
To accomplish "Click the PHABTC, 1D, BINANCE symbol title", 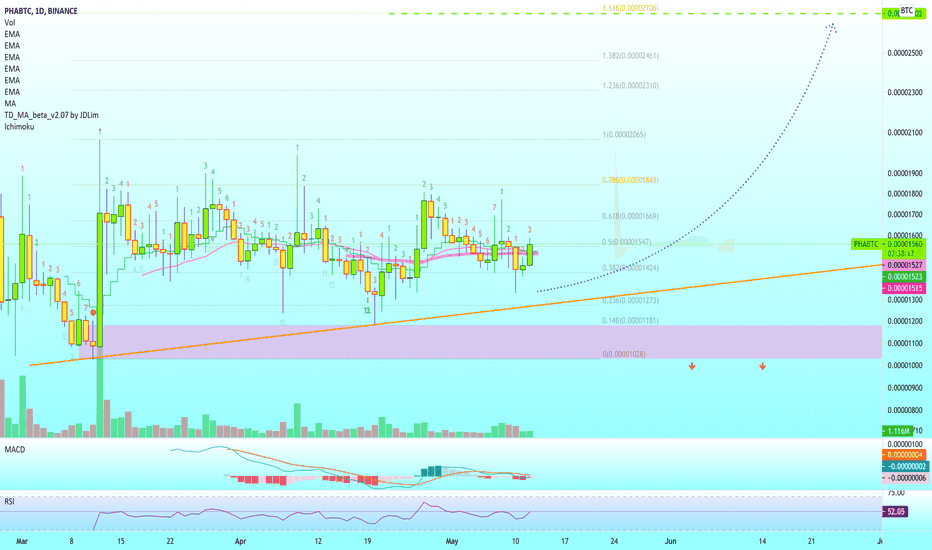I will point(40,11).
